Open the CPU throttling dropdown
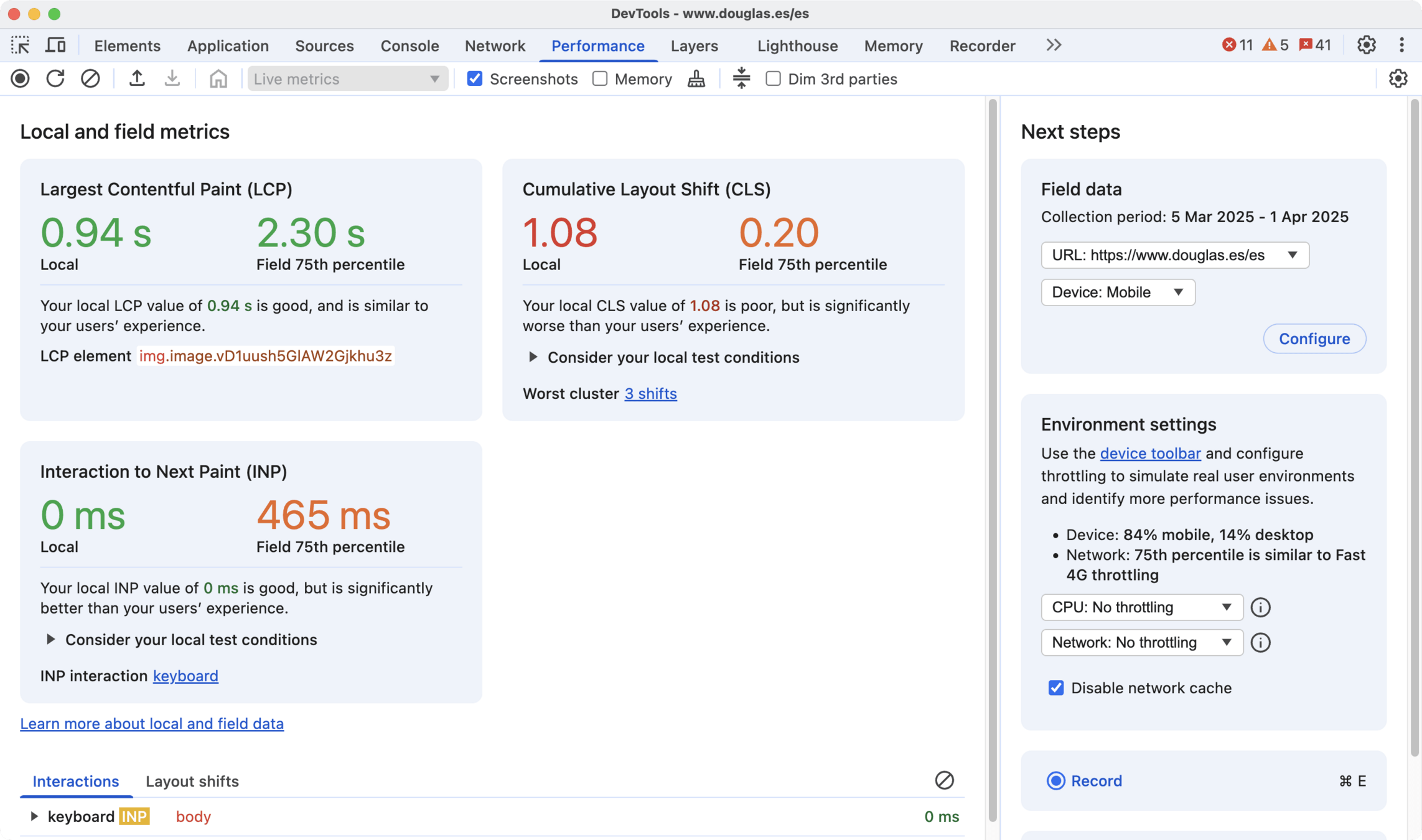Image resolution: width=1422 pixels, height=840 pixels. point(1141,607)
